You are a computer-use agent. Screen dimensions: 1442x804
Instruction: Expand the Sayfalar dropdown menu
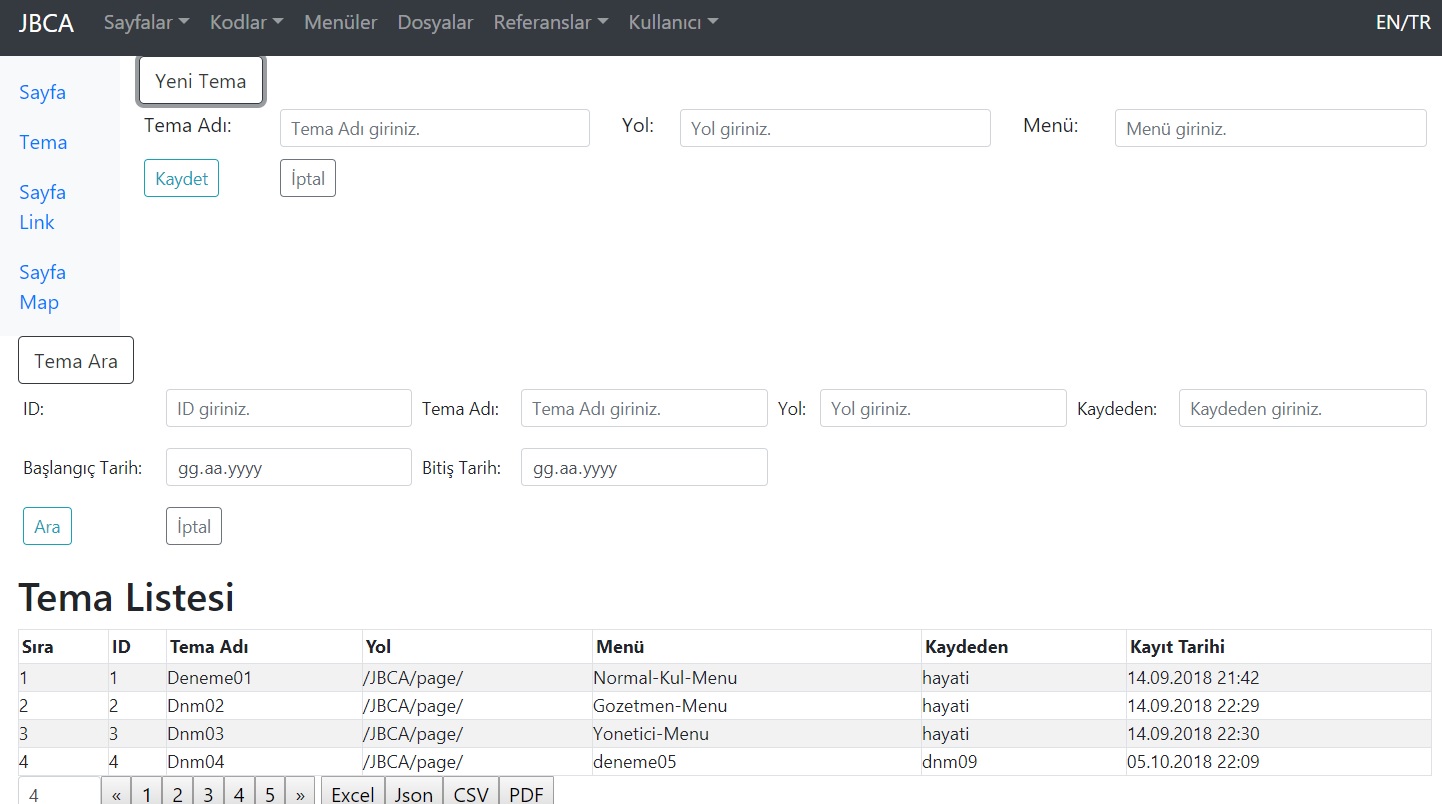pyautogui.click(x=144, y=22)
